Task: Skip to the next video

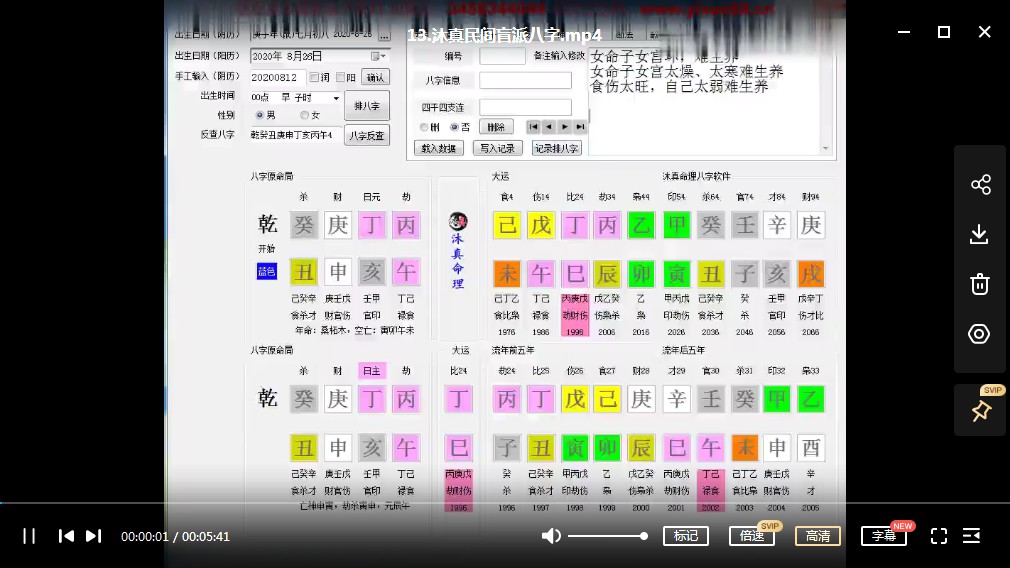Action: point(93,536)
